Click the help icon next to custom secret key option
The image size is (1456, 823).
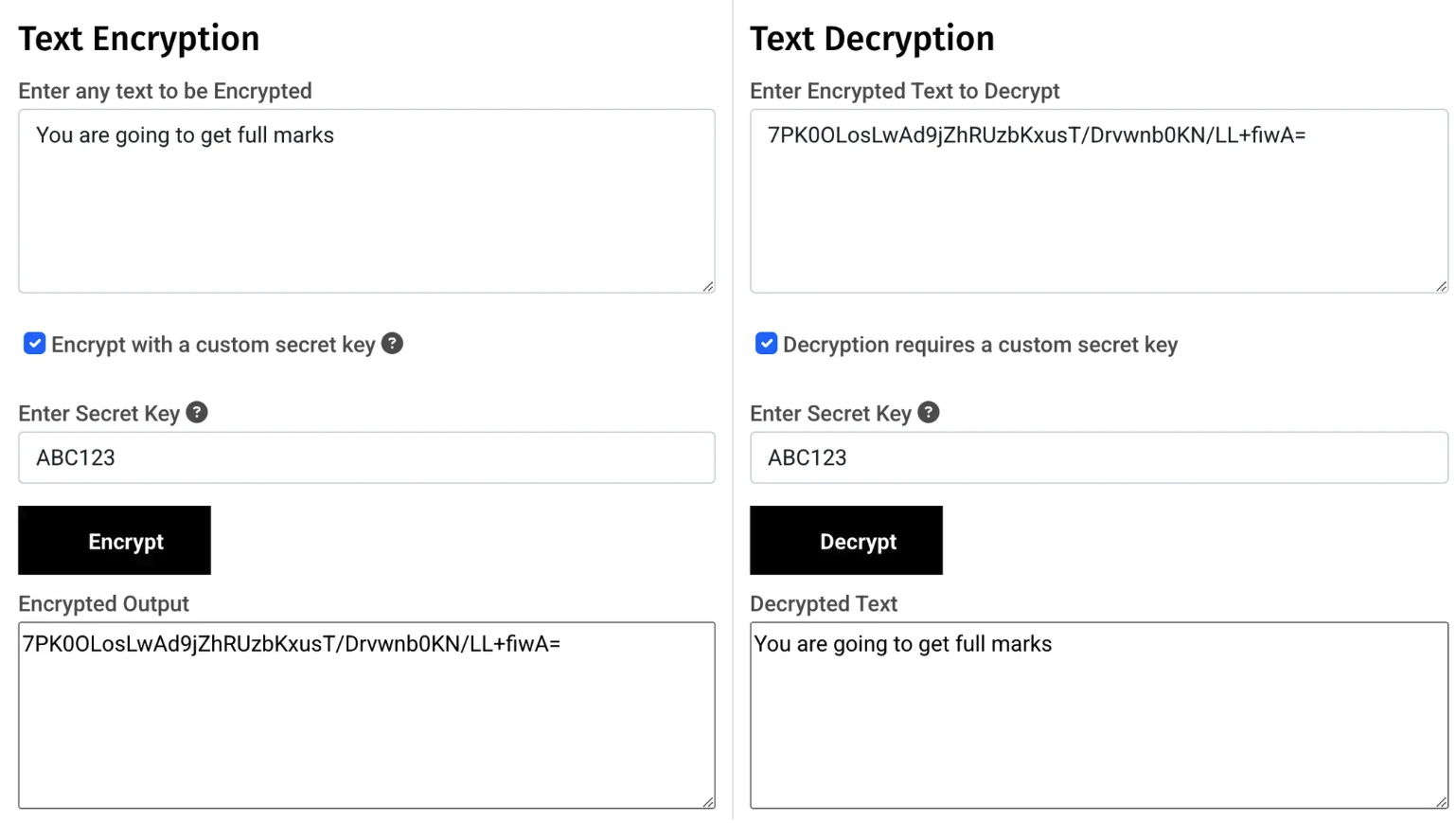pyautogui.click(x=392, y=344)
